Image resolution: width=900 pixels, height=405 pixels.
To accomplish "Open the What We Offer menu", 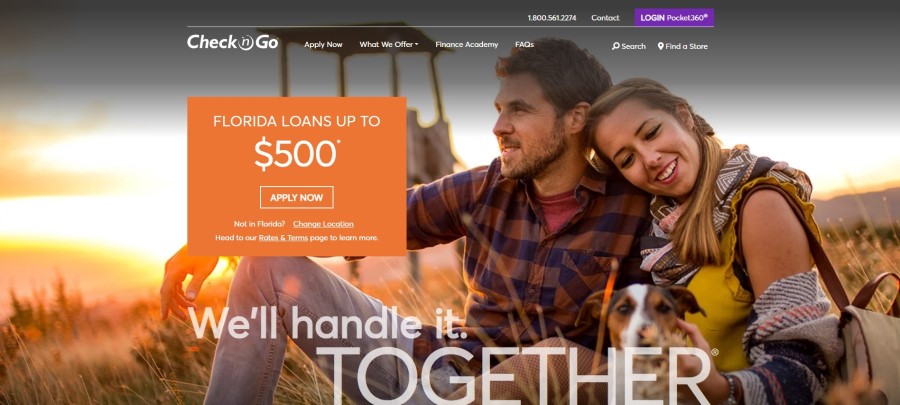I will 389,44.
